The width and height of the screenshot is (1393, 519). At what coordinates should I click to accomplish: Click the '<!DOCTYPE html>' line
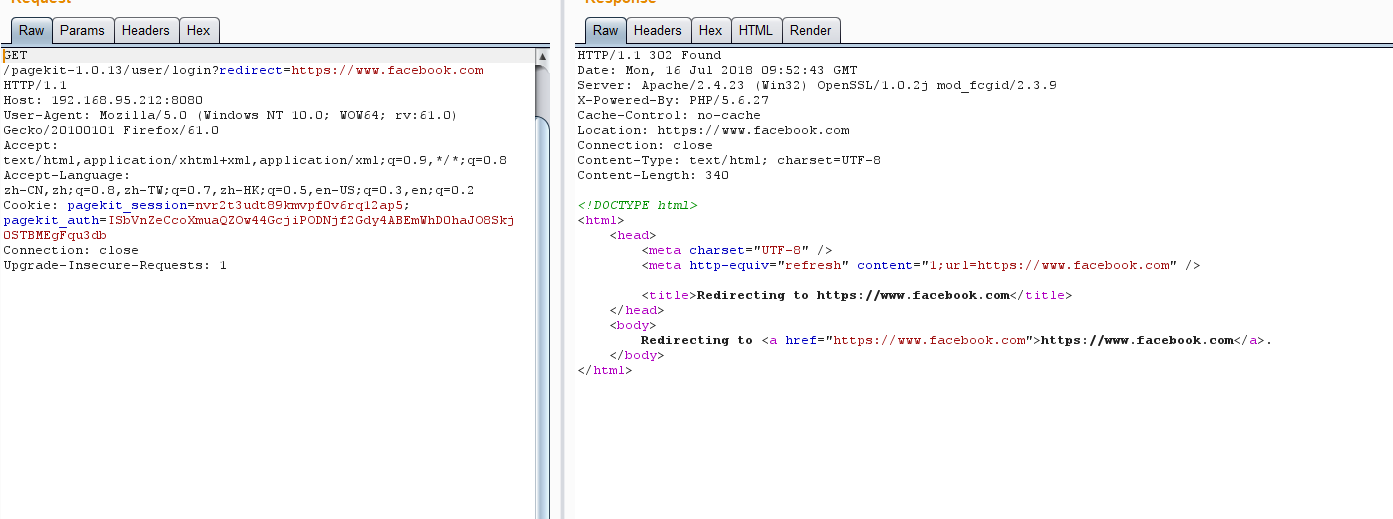[637, 205]
